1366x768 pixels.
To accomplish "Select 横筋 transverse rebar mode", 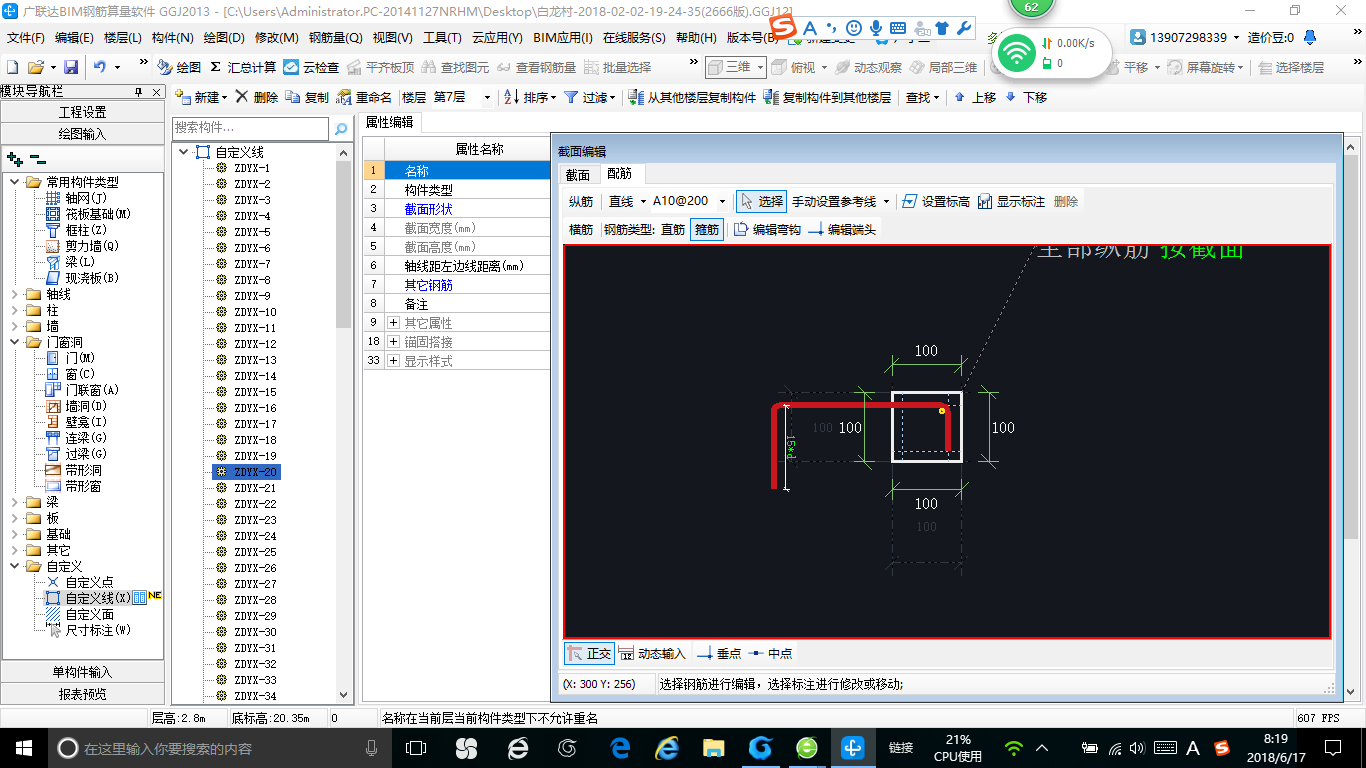I will point(581,229).
